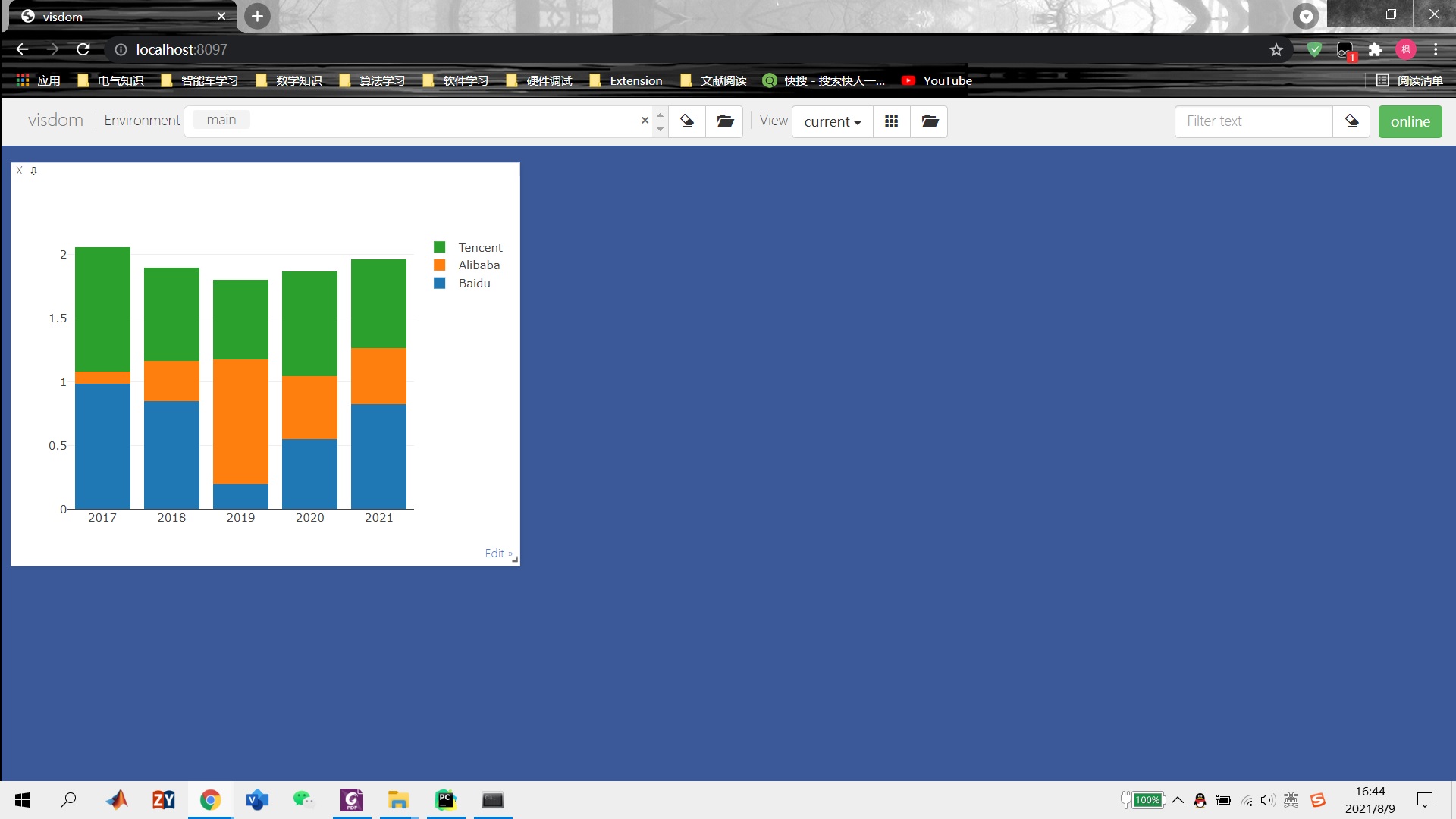Open the manage environments folder icon
This screenshot has height=819, width=1456.
(725, 121)
